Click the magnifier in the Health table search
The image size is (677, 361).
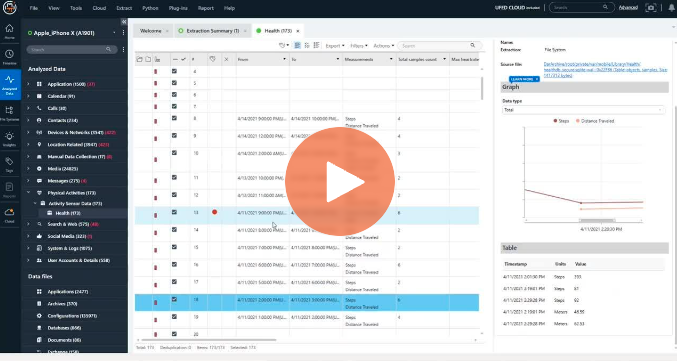coord(473,45)
